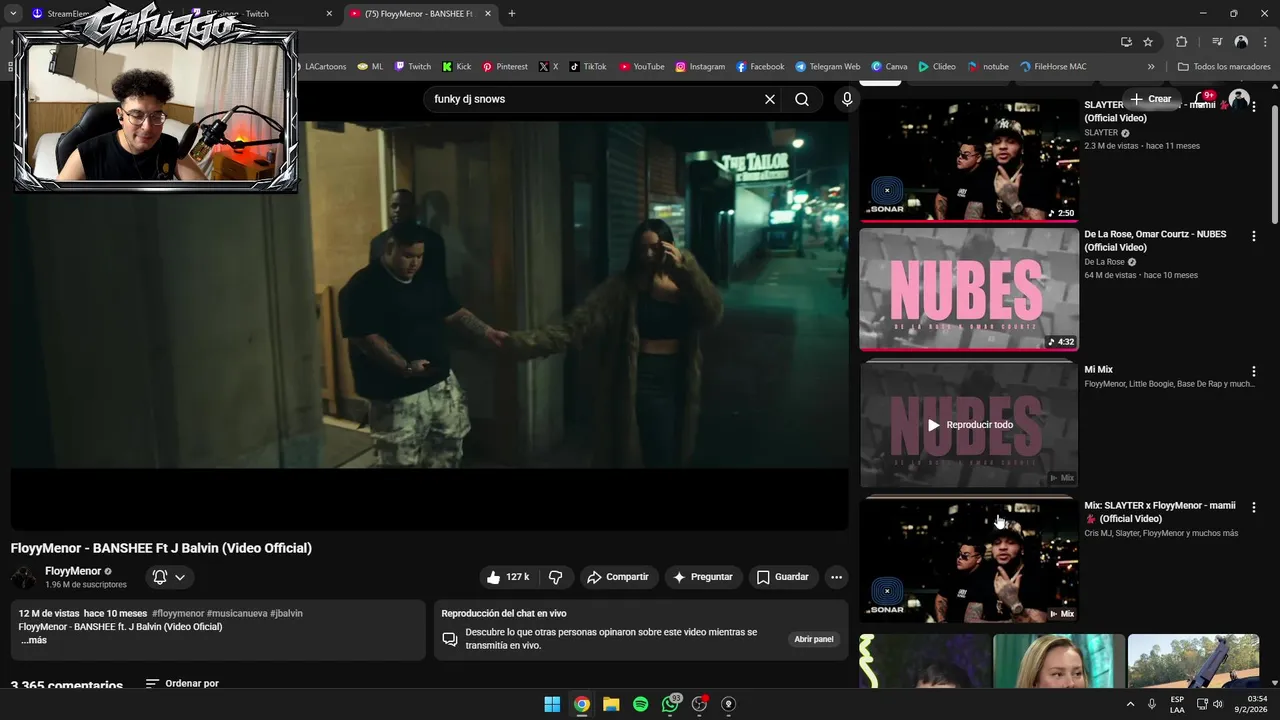
Task: Open the volume control in system tray
Action: point(1218,704)
